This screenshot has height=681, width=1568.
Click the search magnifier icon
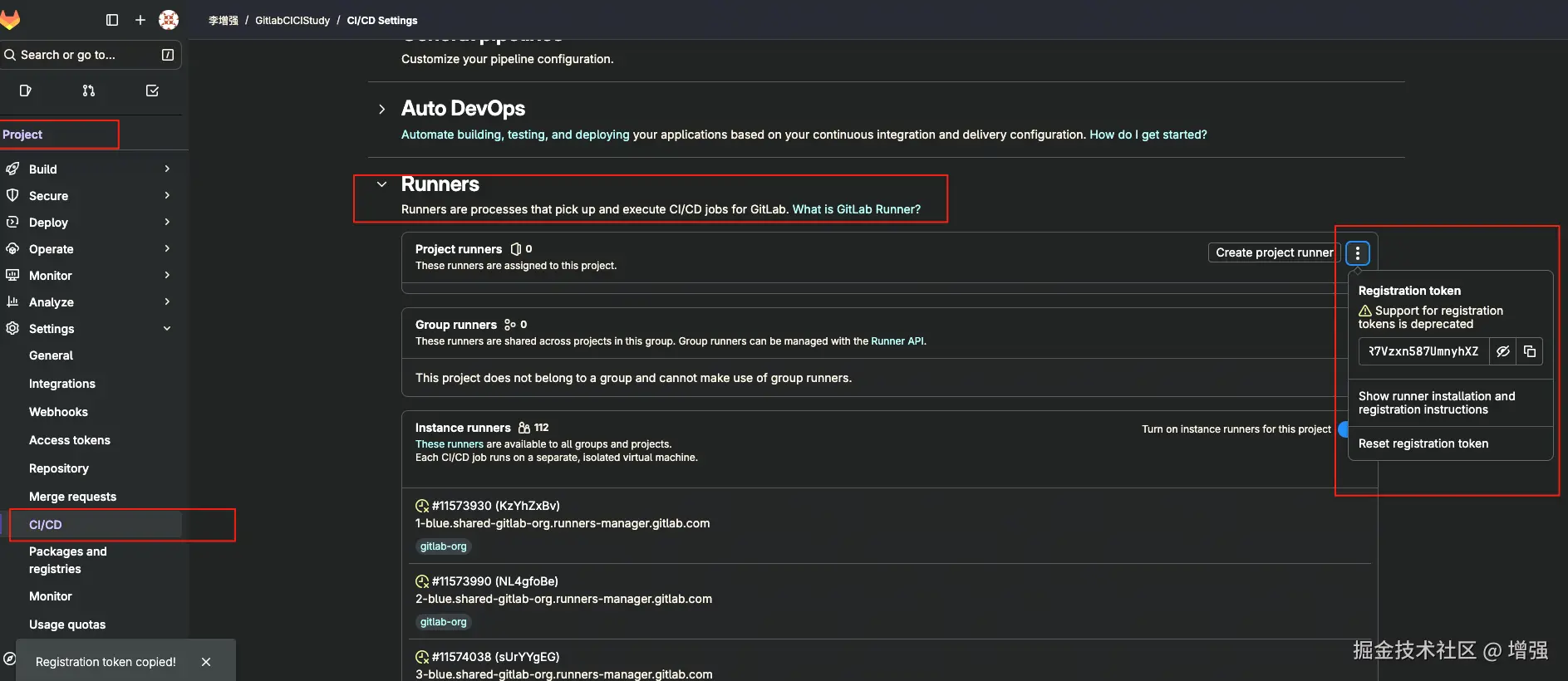click(10, 55)
